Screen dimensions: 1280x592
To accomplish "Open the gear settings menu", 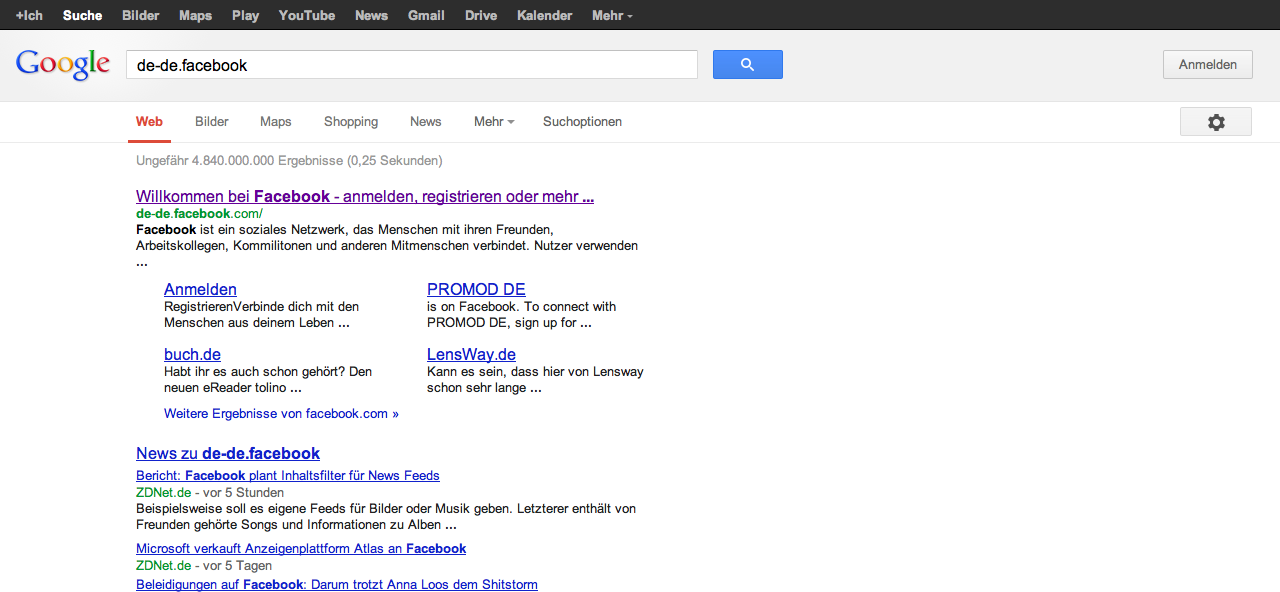I will tap(1215, 122).
